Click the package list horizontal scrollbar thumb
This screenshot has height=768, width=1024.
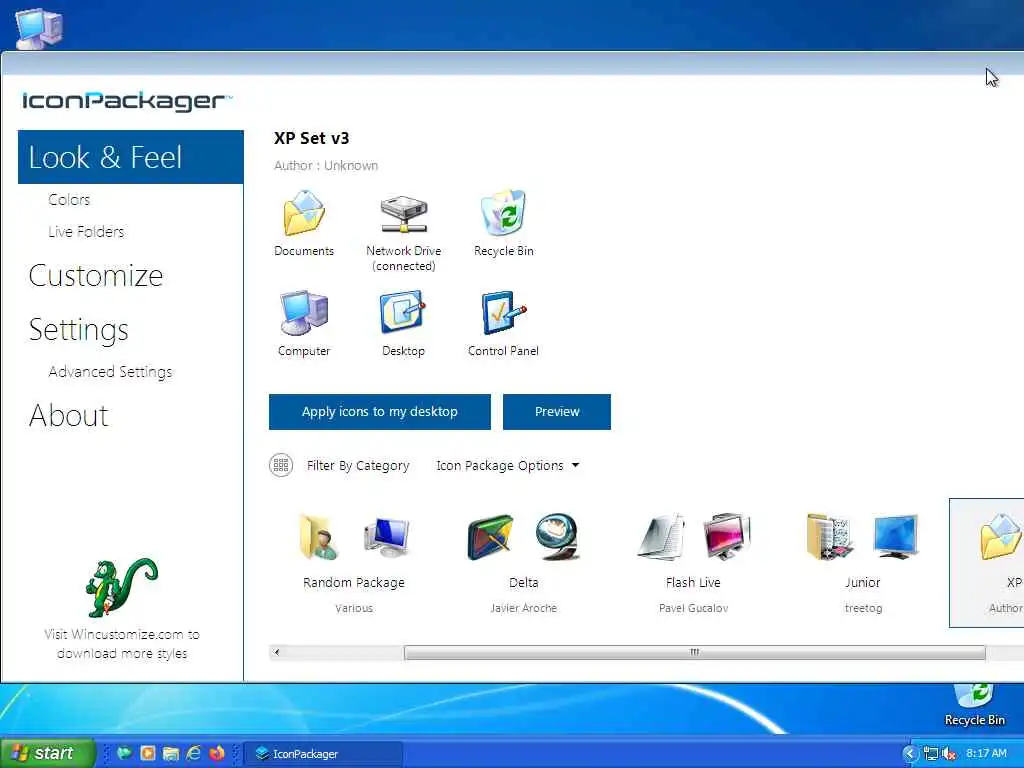click(x=695, y=652)
